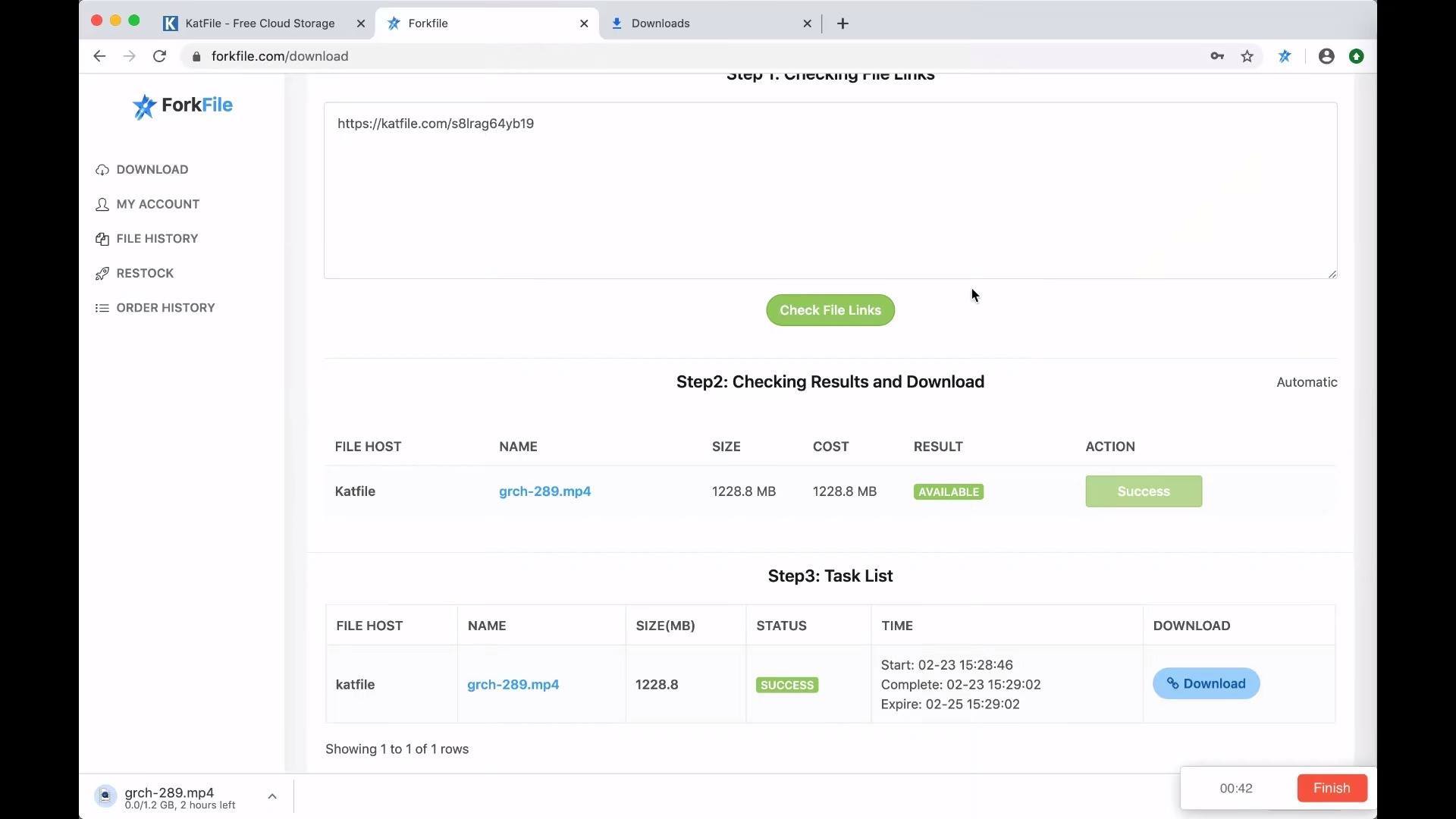
Task: Click the text area resize handle
Action: (x=1332, y=274)
